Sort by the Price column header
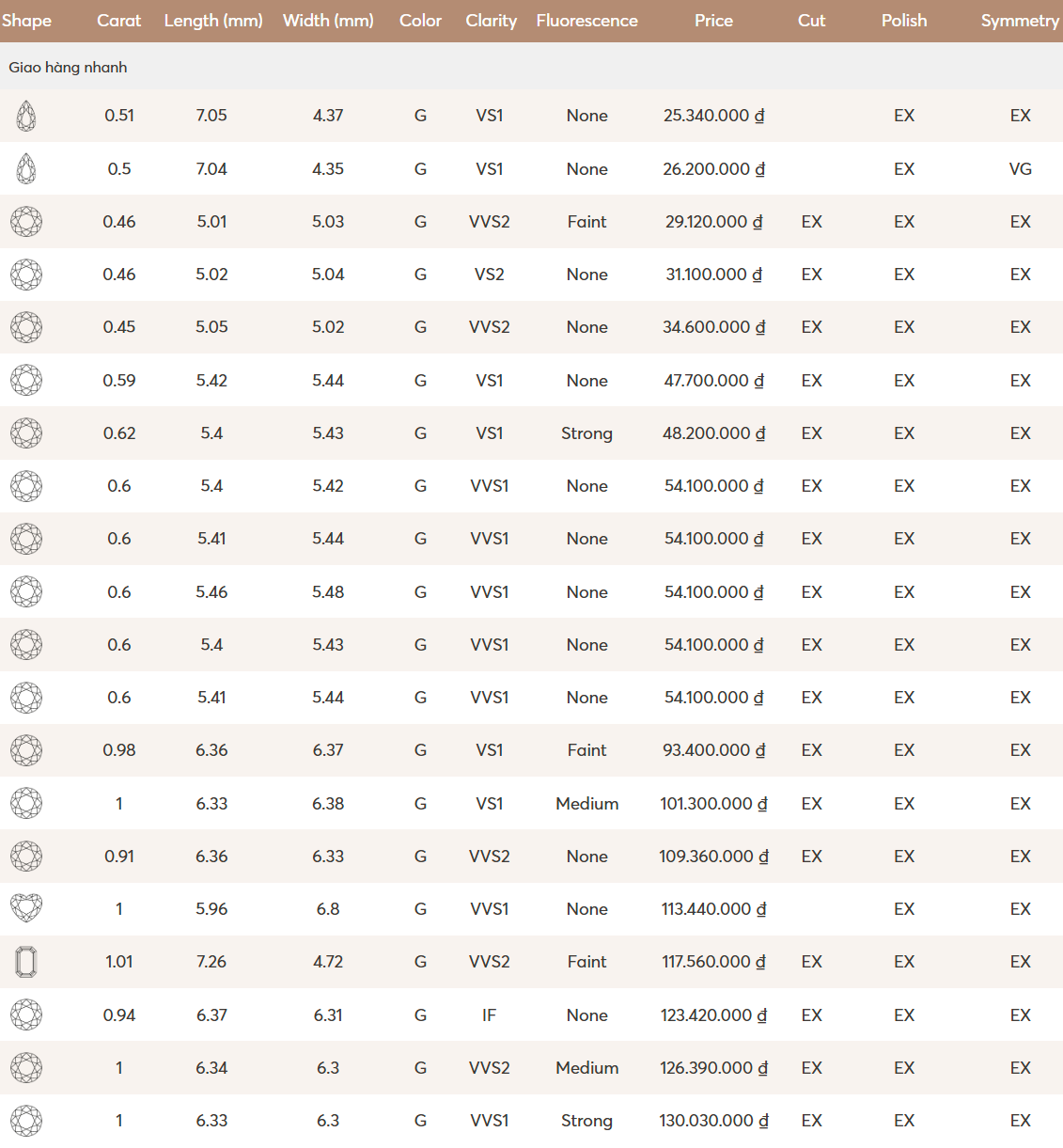1063x1148 pixels. point(713,21)
